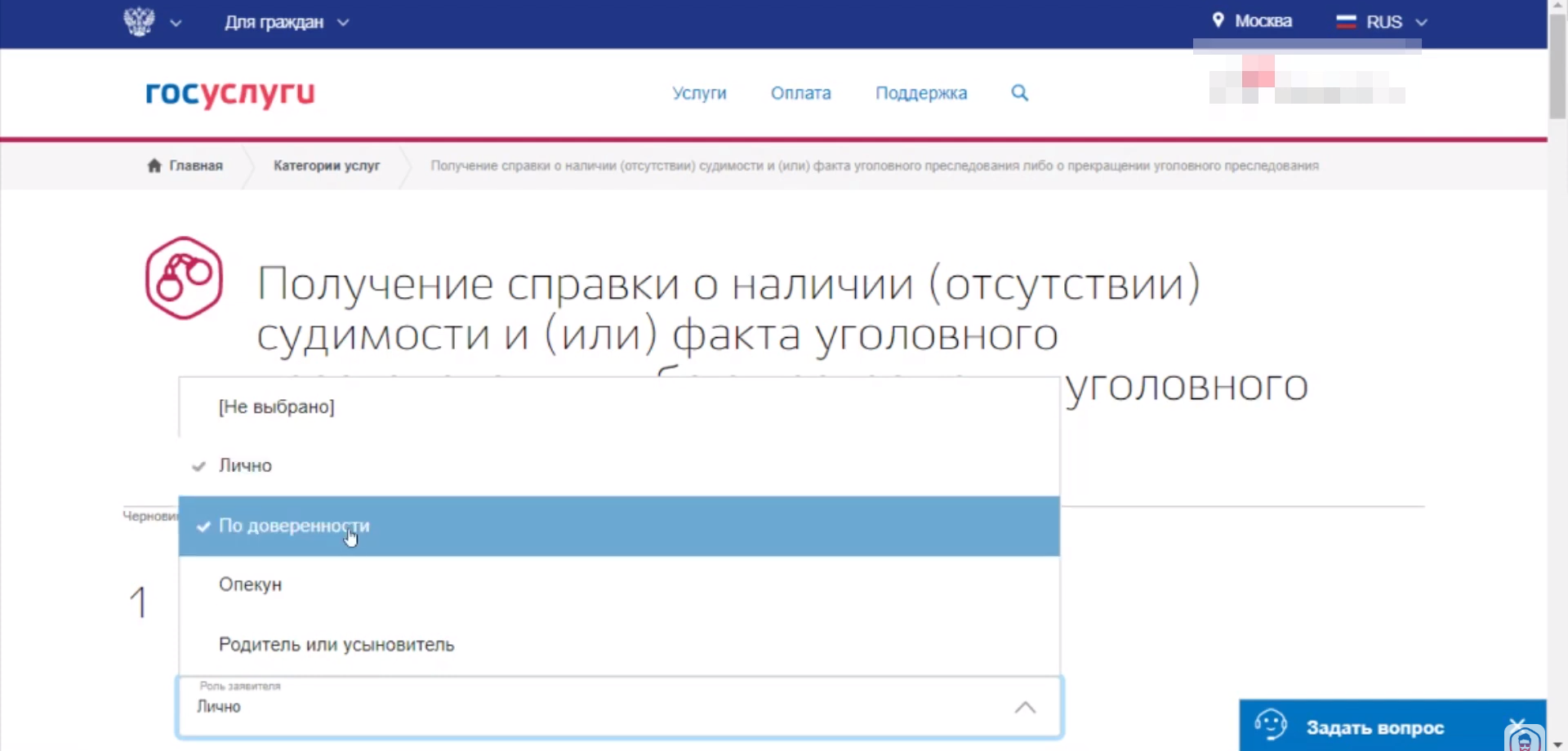The height and width of the screenshot is (751, 1568).
Task: Click the handcuffs service icon
Action: click(184, 278)
